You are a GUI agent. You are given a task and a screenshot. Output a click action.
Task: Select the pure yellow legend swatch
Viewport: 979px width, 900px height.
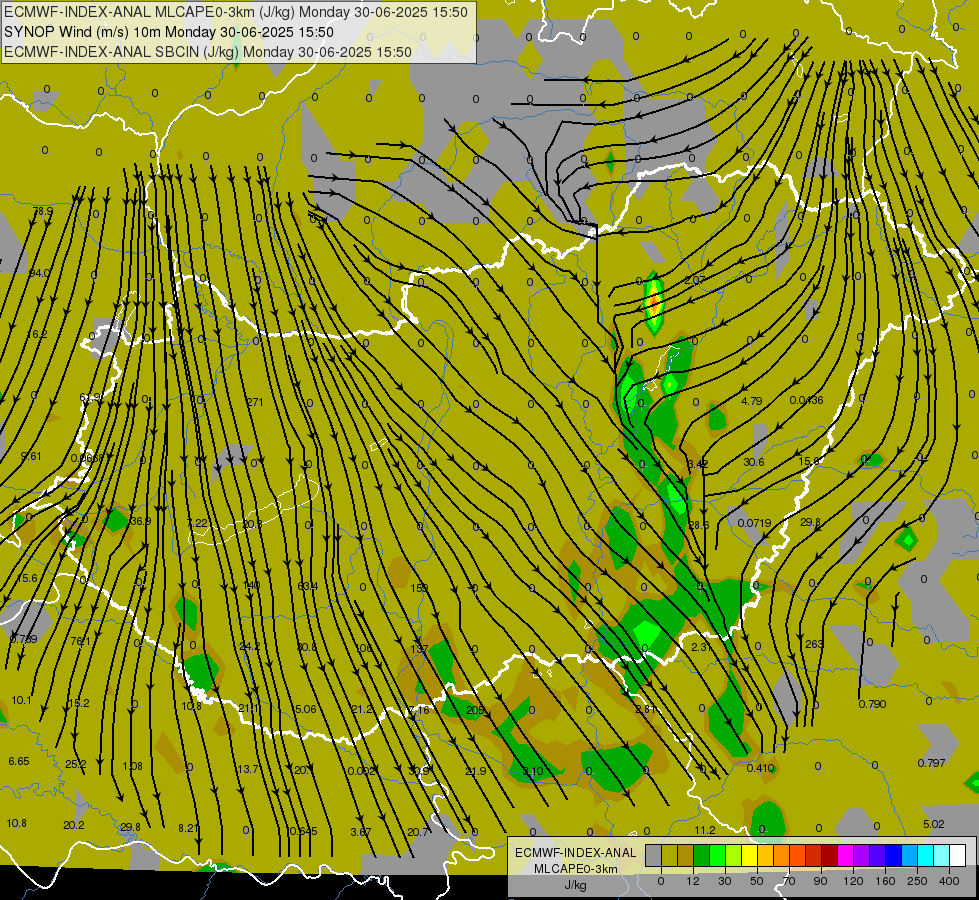click(749, 856)
